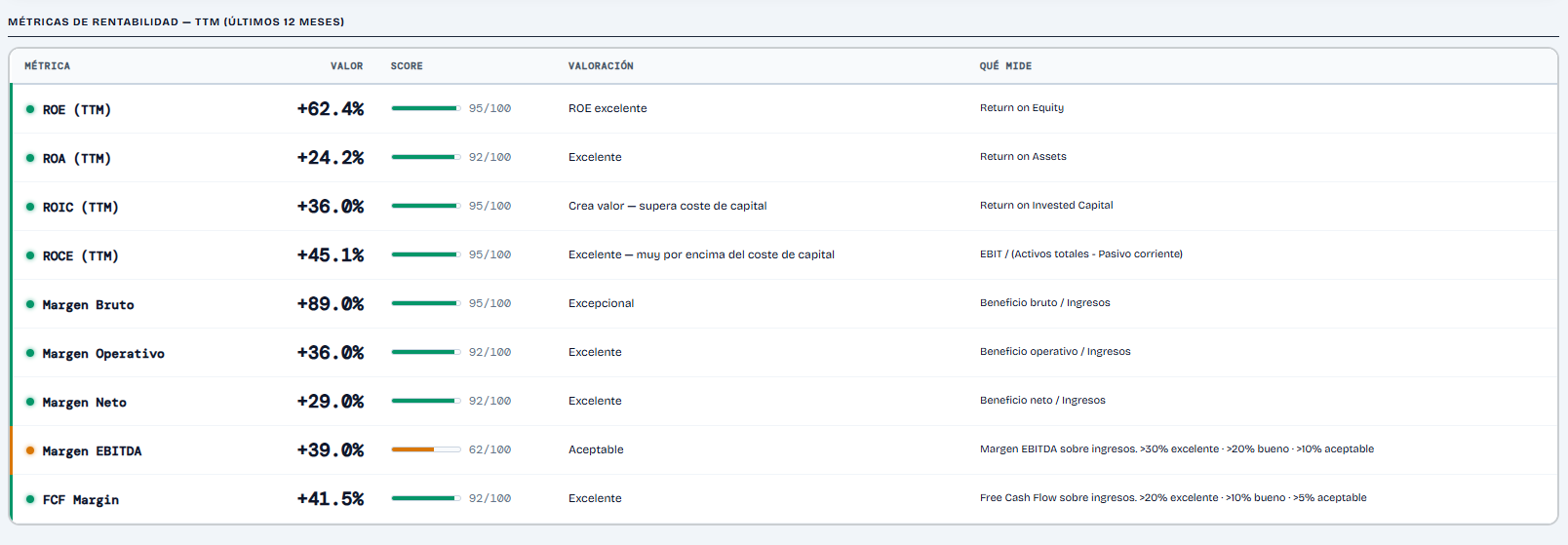Click the green status dot for ROIC (TTM)
The height and width of the screenshot is (545, 1568).
30,207
